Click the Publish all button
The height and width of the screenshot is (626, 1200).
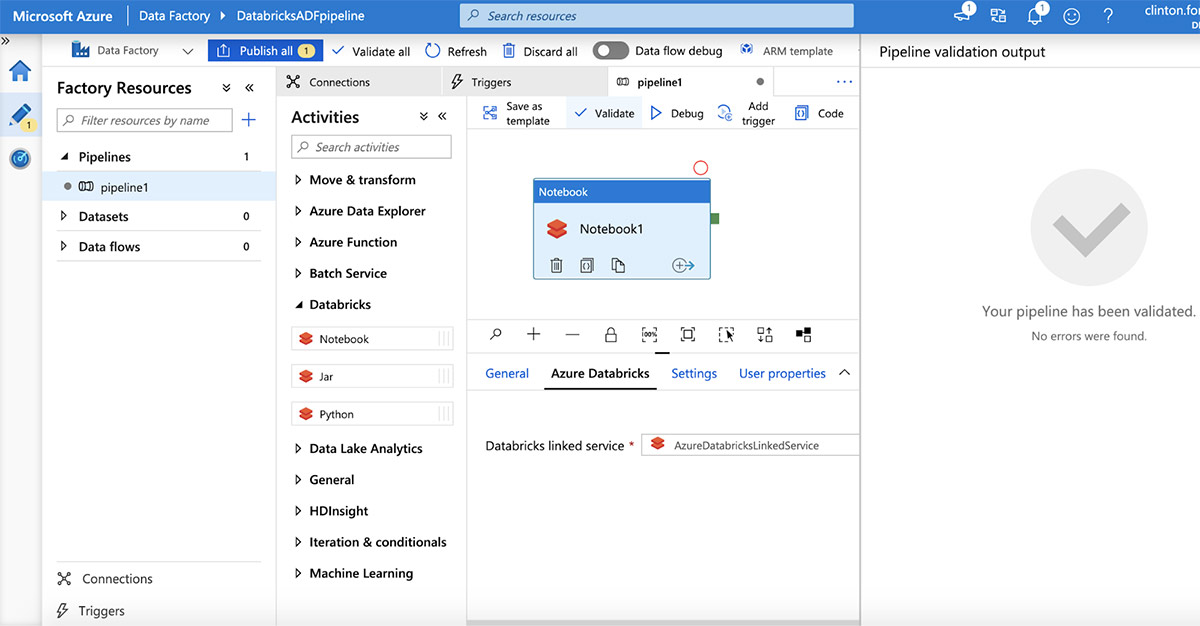coord(265,51)
